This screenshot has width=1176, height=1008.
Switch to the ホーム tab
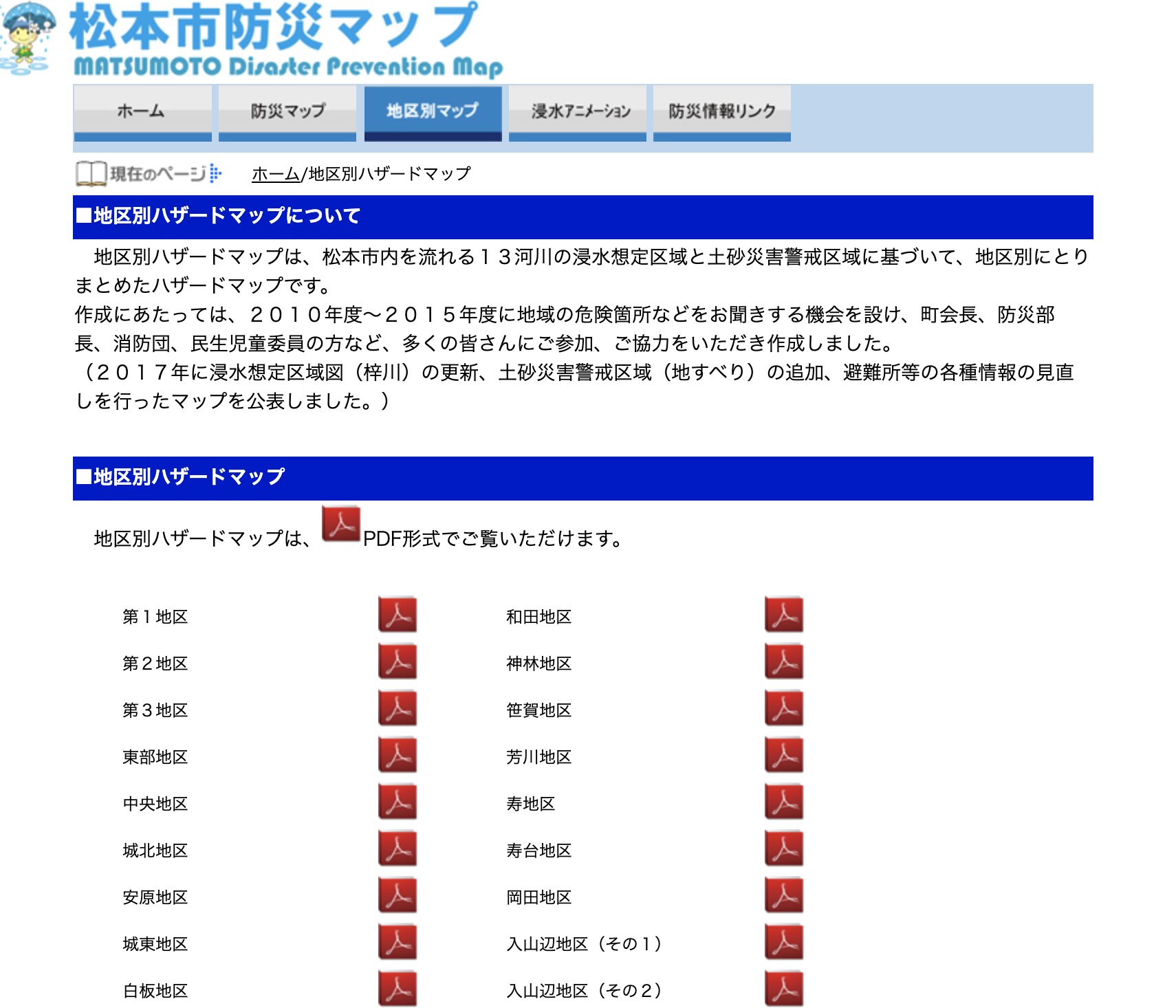[142, 112]
